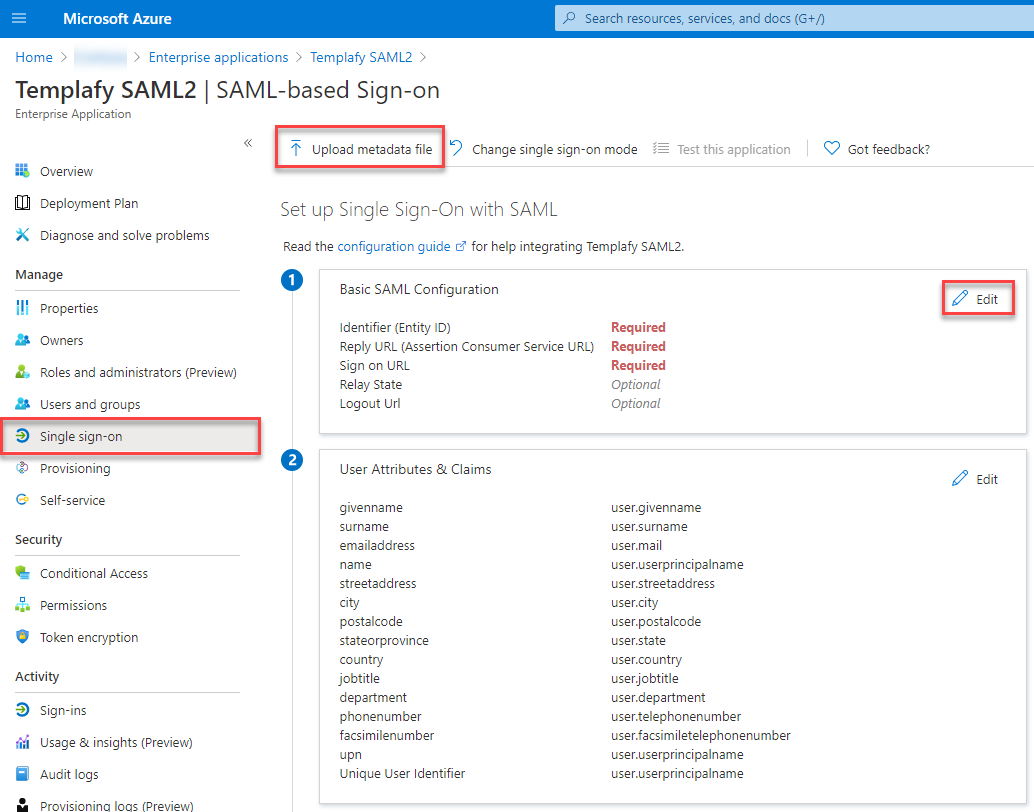Open Token encryption settings
This screenshot has width=1034, height=812.
(x=87, y=637)
